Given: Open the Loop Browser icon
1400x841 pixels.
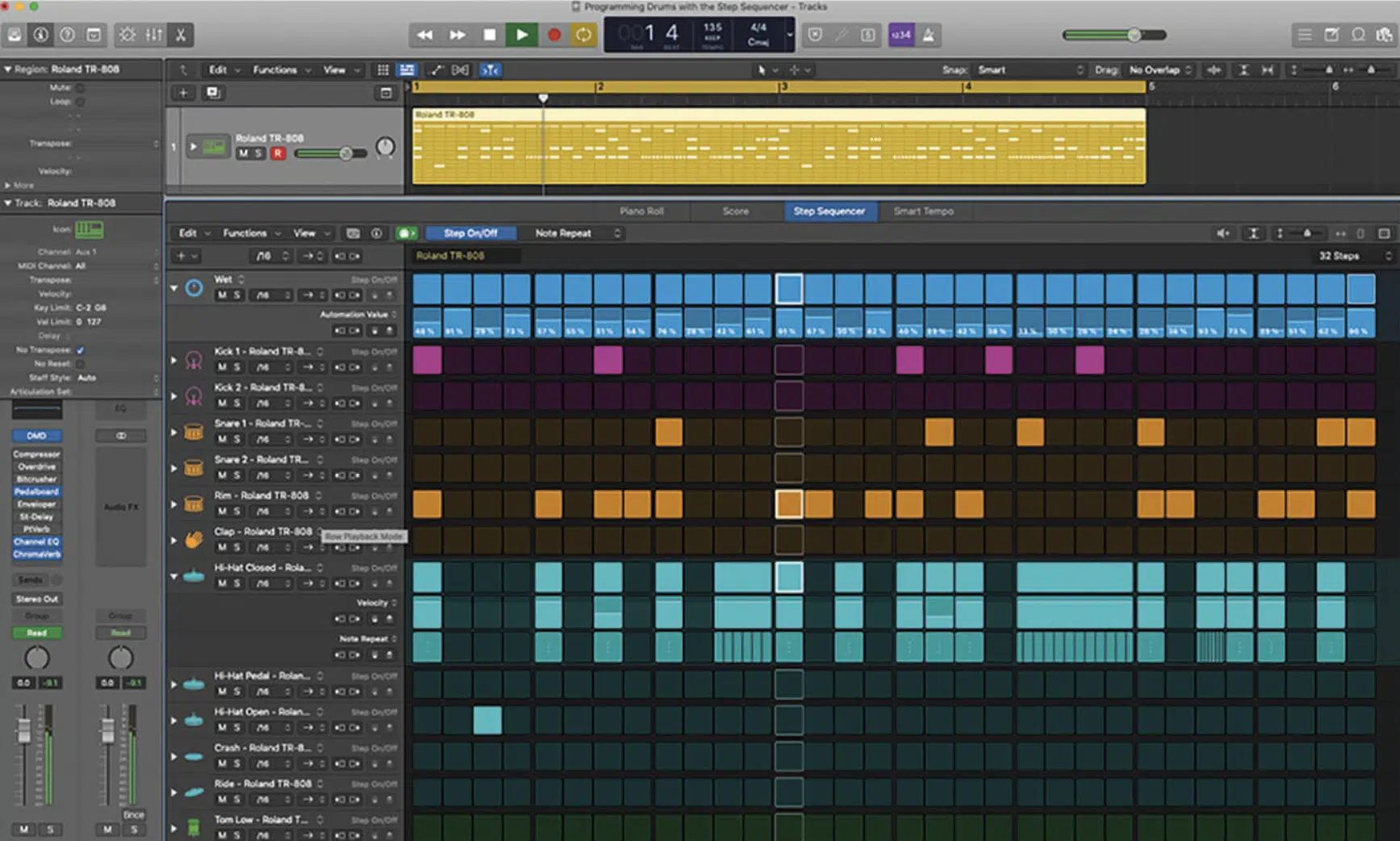Looking at the screenshot, I should click(x=1359, y=35).
